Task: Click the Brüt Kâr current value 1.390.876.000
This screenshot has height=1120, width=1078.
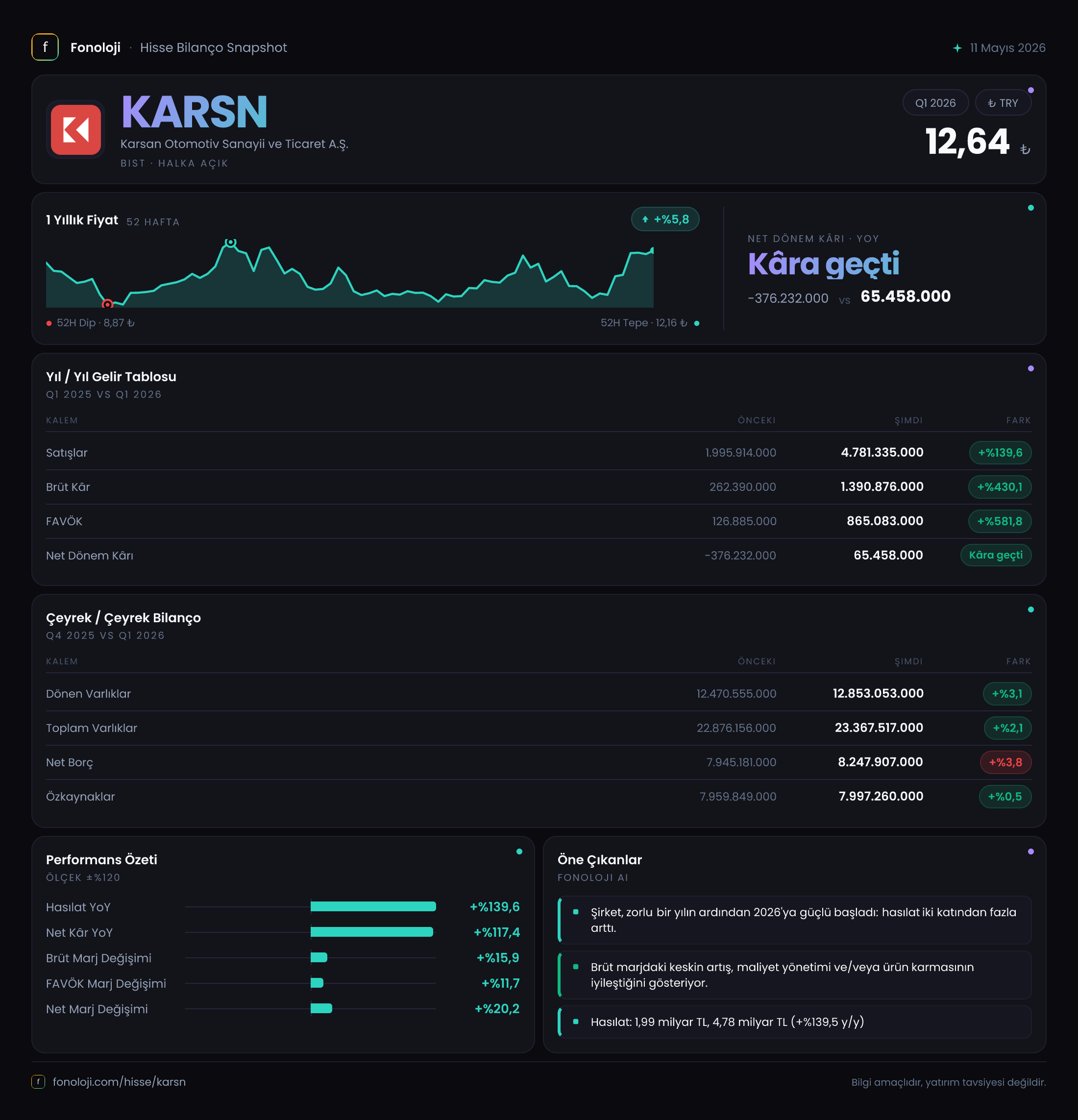Action: [882, 487]
